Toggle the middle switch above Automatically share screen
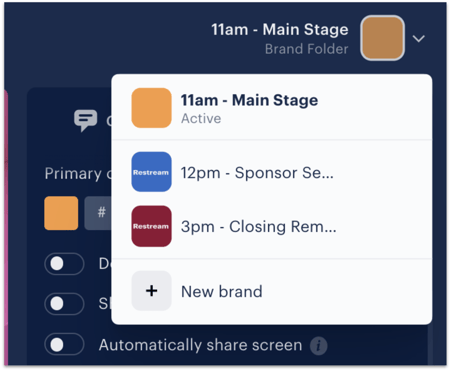 pos(64,304)
